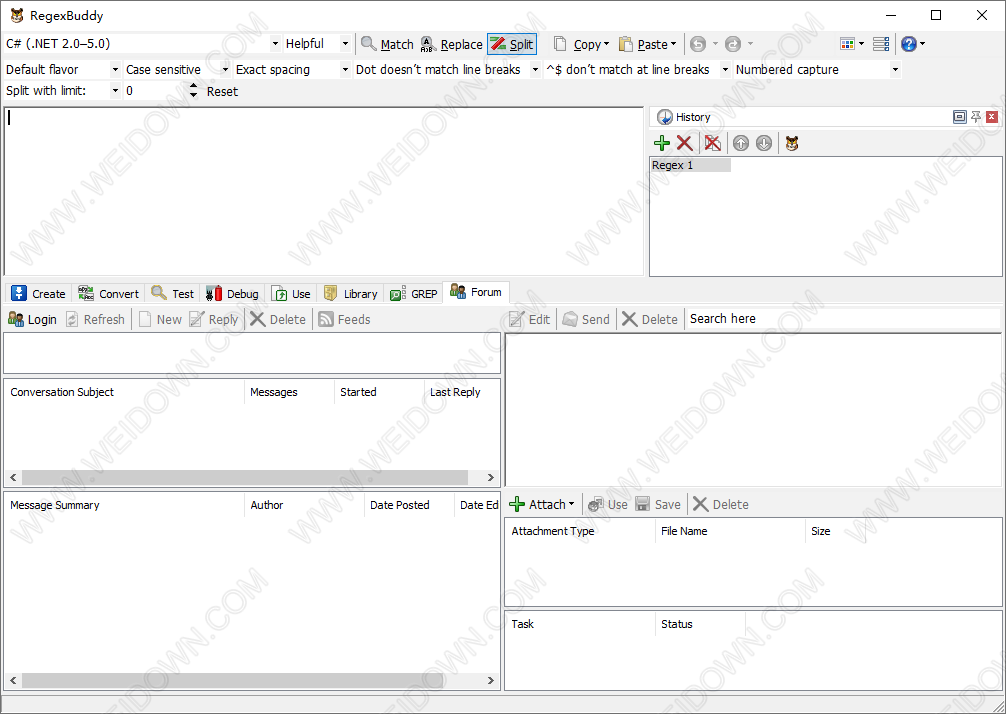
Task: Decrease the split limit with down arrow
Action: [x=194, y=96]
